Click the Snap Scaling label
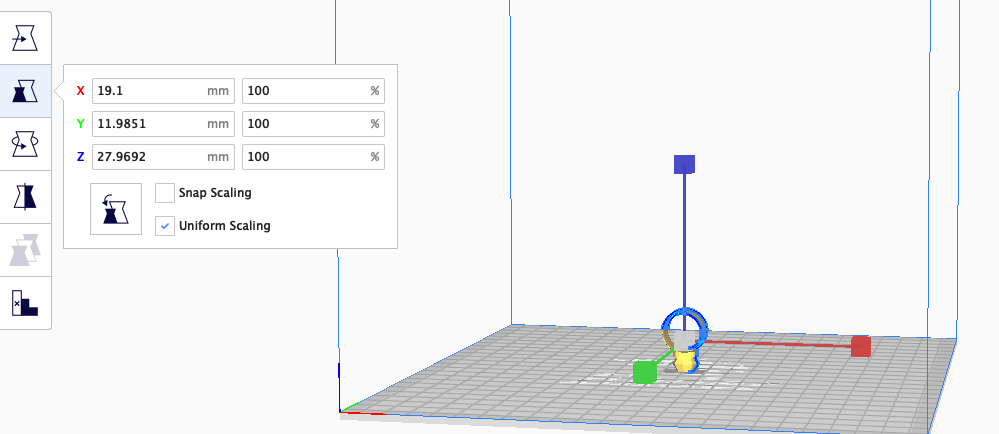 [x=215, y=192]
